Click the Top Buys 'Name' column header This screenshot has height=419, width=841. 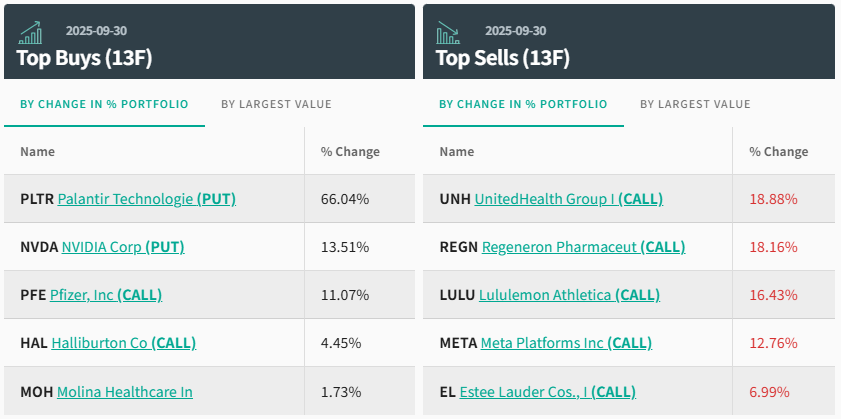point(38,152)
